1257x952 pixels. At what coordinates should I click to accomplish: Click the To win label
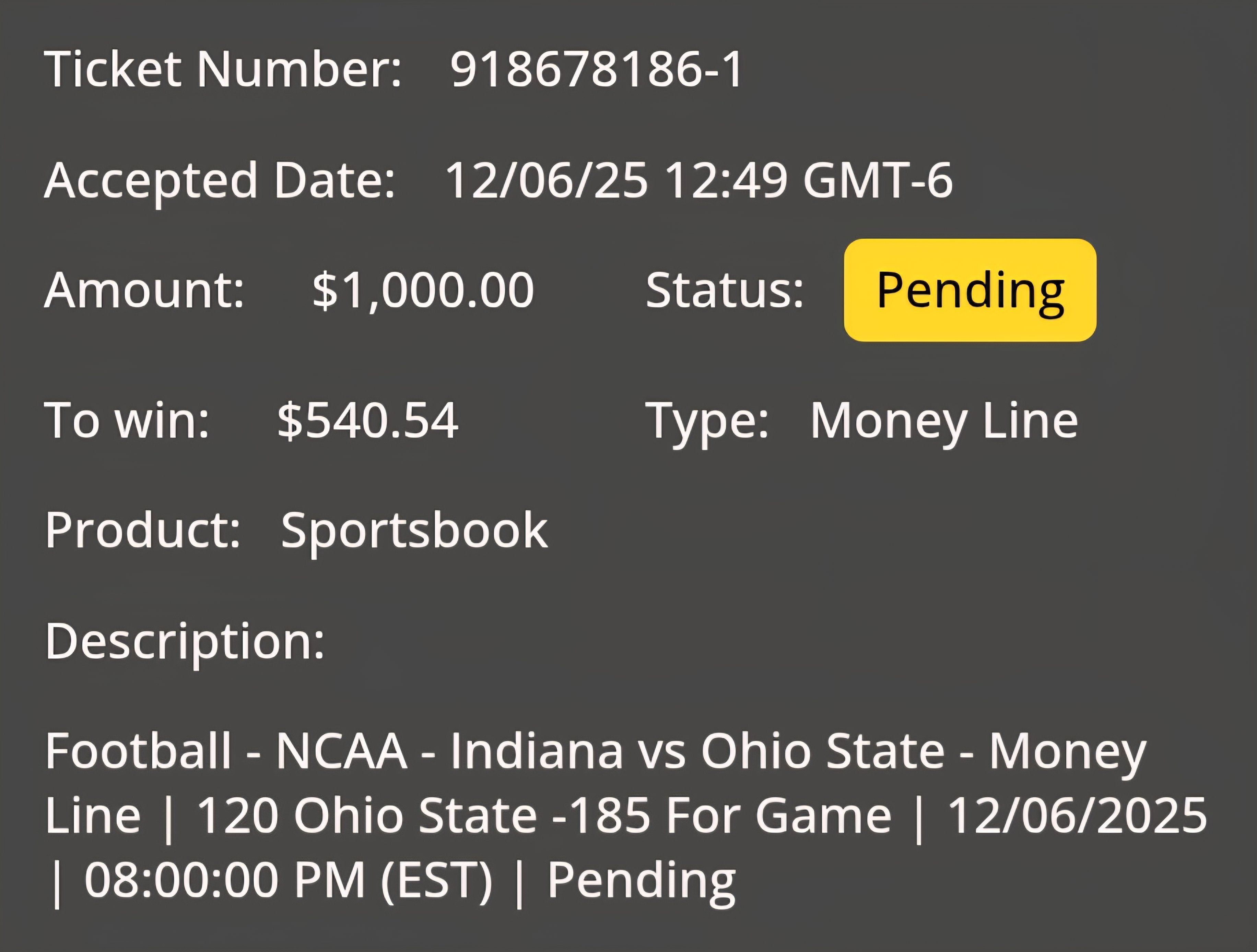point(127,420)
